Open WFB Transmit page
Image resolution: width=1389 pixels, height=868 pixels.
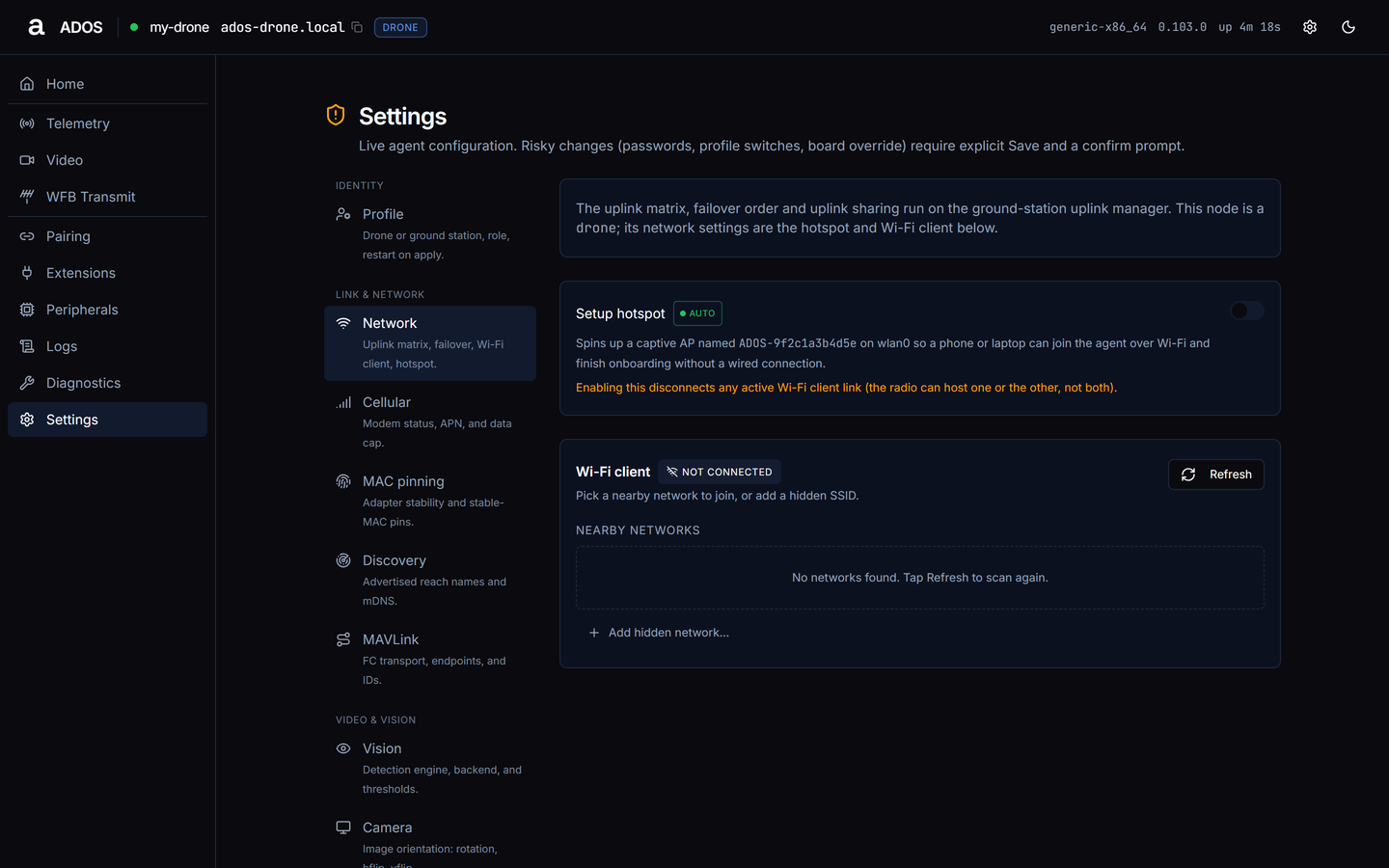107,197
